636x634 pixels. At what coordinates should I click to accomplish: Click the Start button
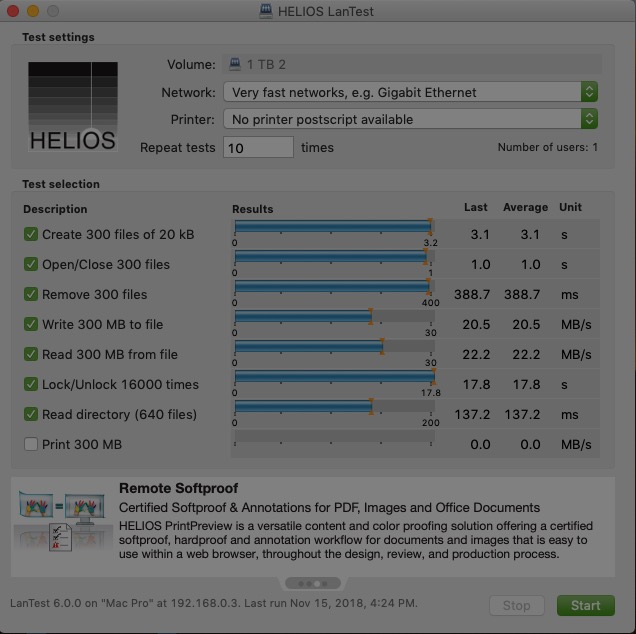coord(586,605)
